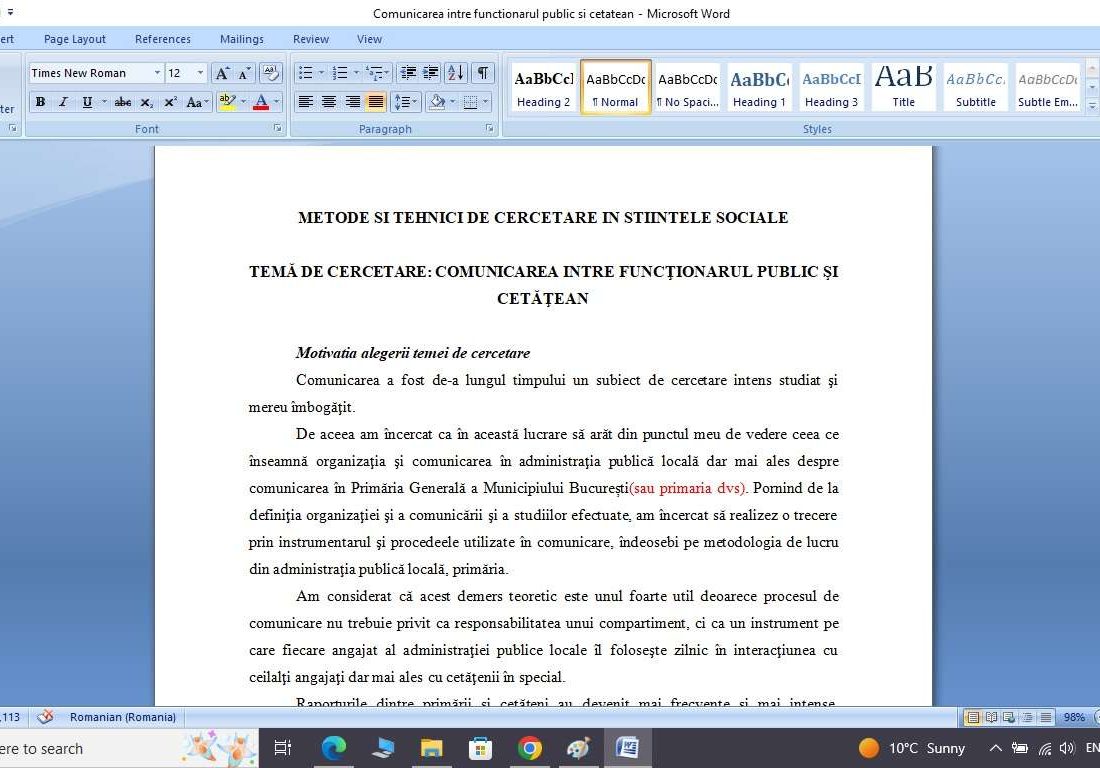Enable right text alignment
This screenshot has width=1100, height=768.
tap(353, 101)
